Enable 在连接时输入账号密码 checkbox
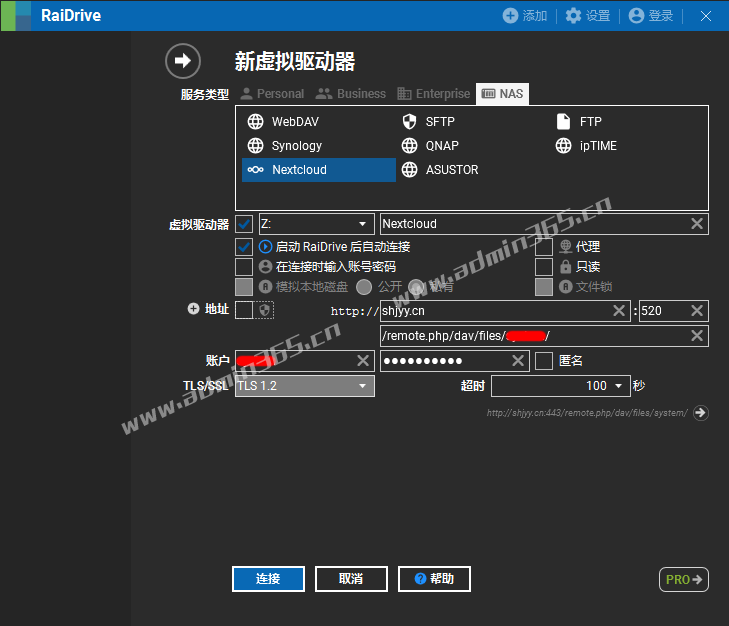Image resolution: width=729 pixels, height=626 pixels. click(x=244, y=267)
